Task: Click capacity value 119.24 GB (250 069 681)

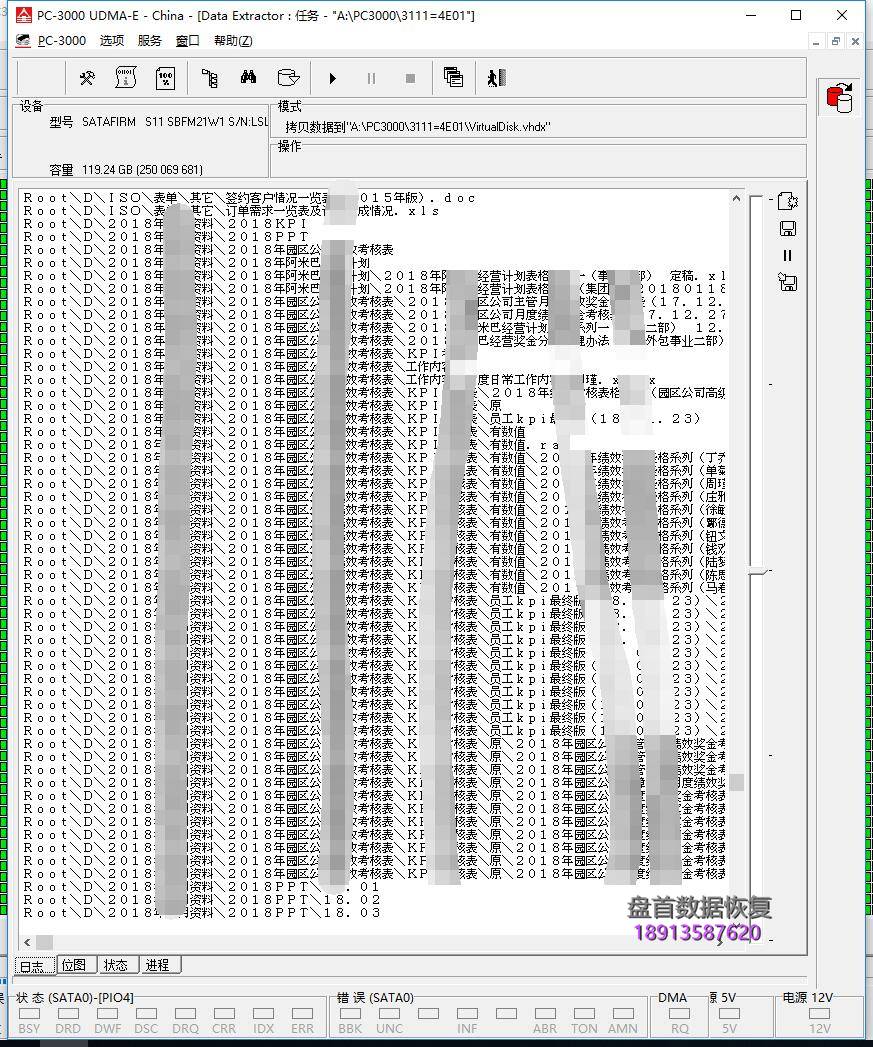Action: pyautogui.click(x=142, y=170)
